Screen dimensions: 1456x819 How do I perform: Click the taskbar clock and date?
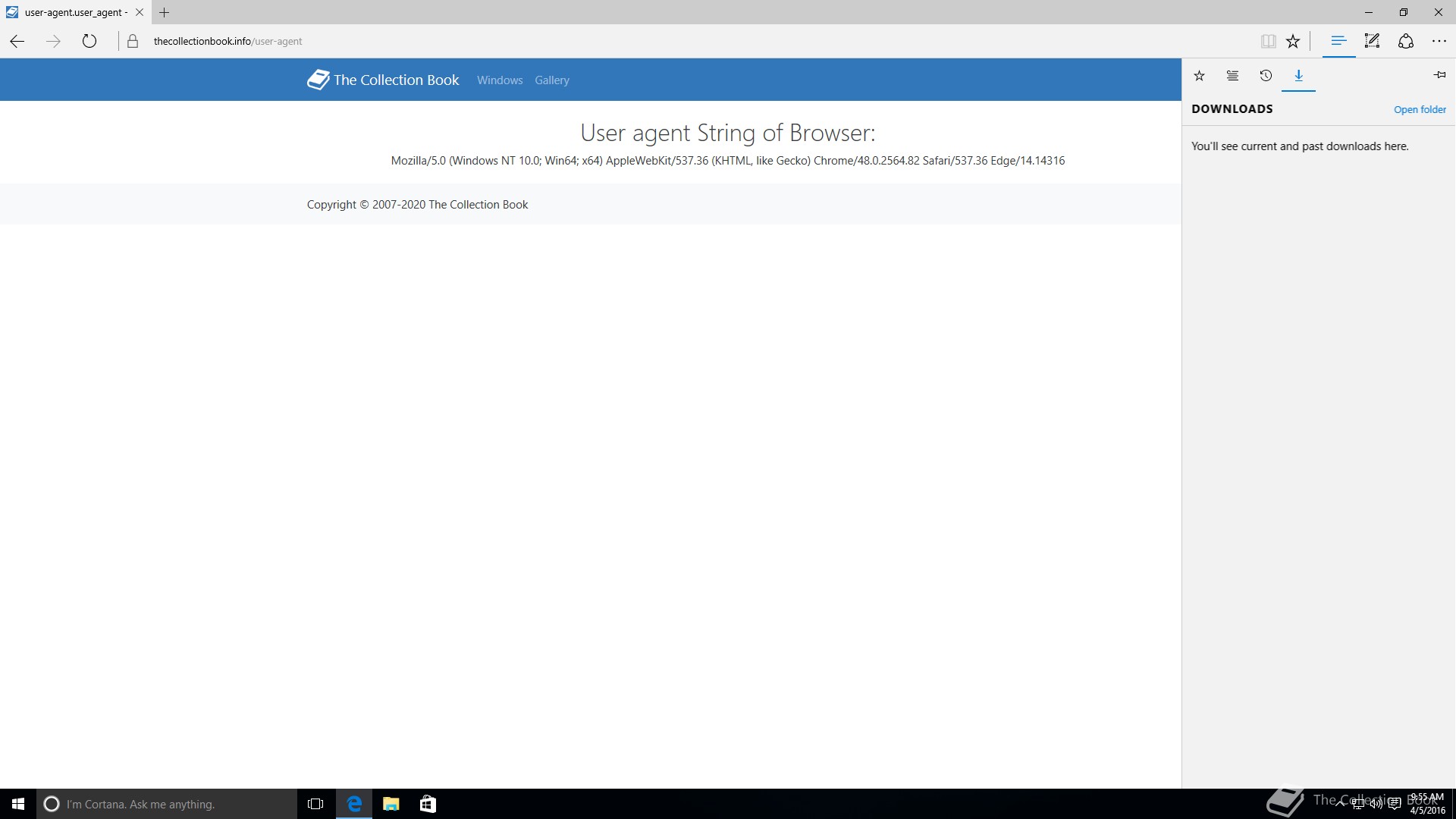click(1426, 804)
